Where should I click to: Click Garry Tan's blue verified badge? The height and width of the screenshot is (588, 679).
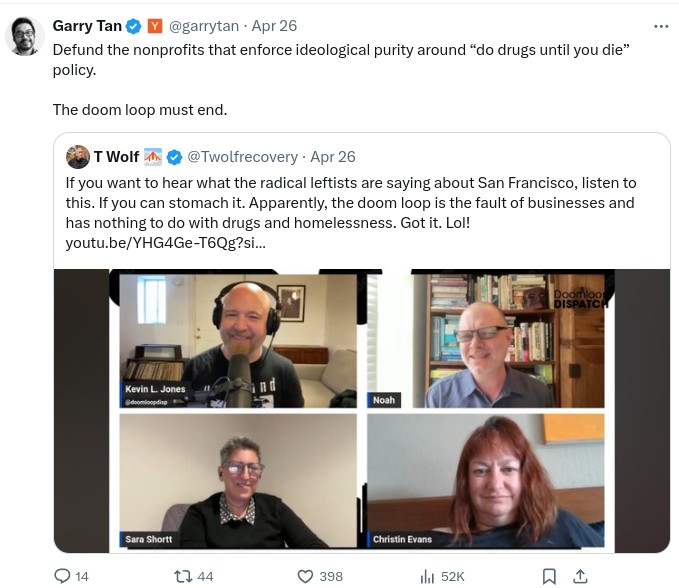pyautogui.click(x=133, y=26)
